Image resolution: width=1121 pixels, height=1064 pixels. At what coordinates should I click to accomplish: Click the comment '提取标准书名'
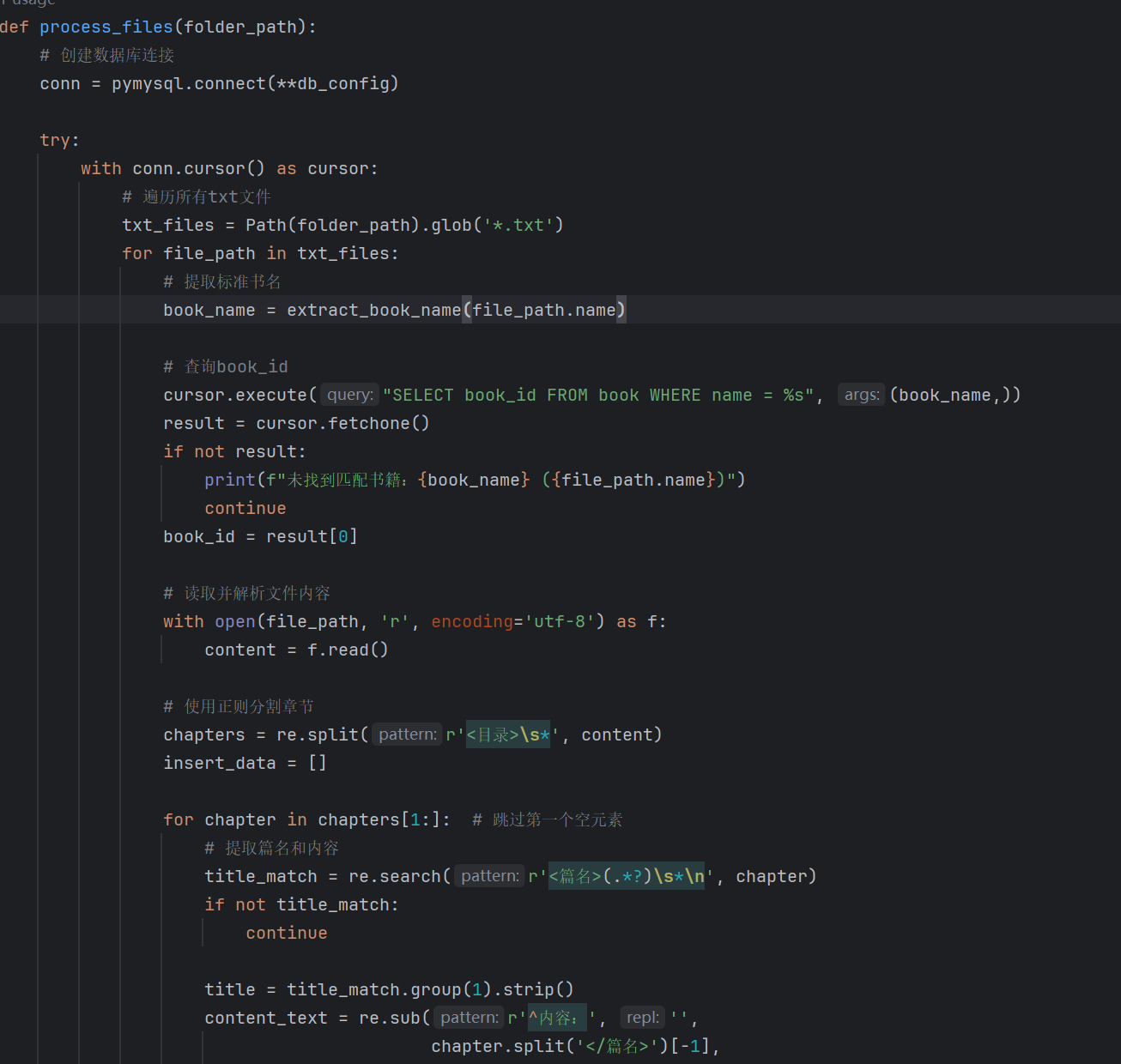[x=222, y=281]
